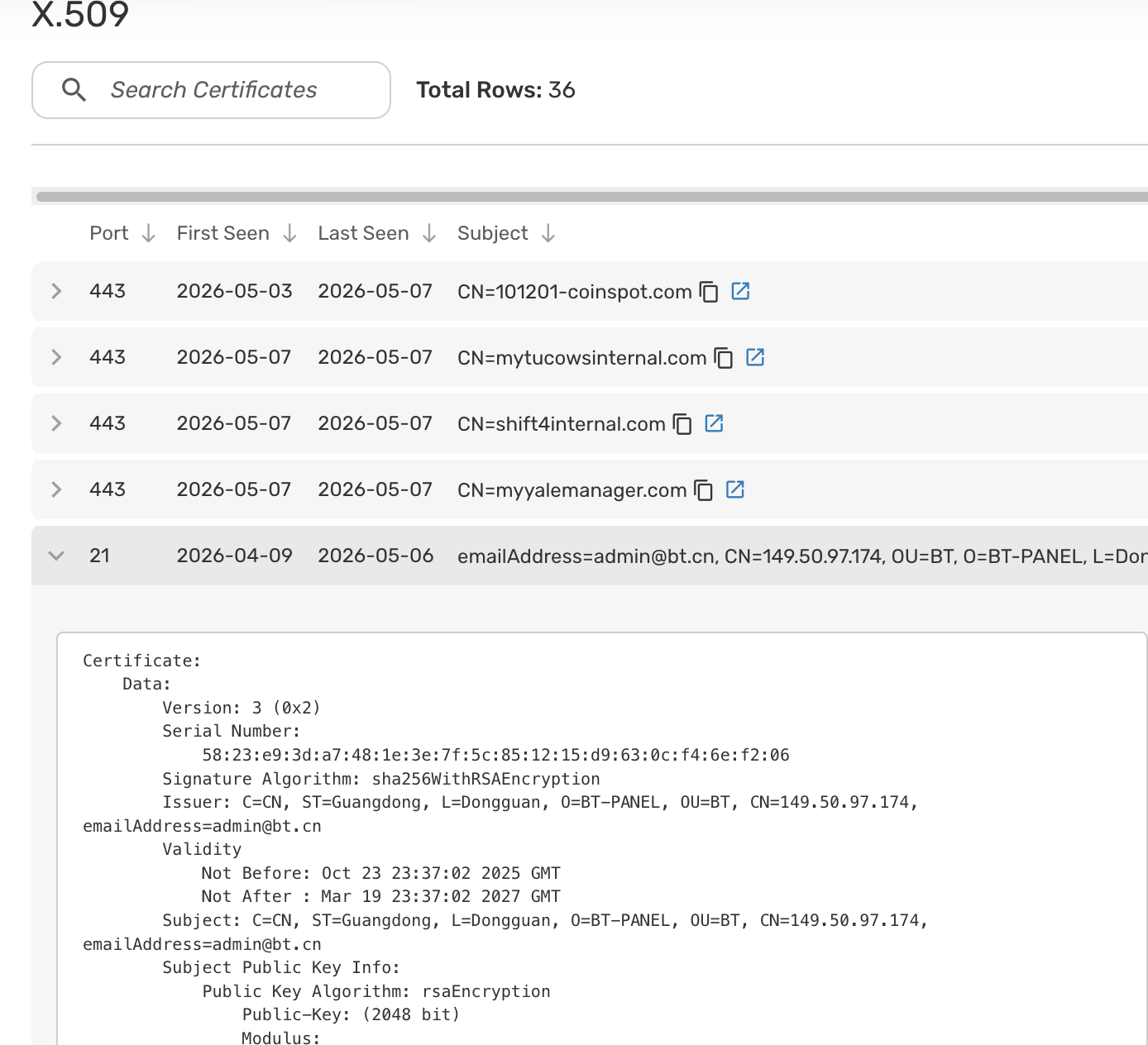The width and height of the screenshot is (1148, 1045).
Task: Click port value 21
Action: (99, 556)
